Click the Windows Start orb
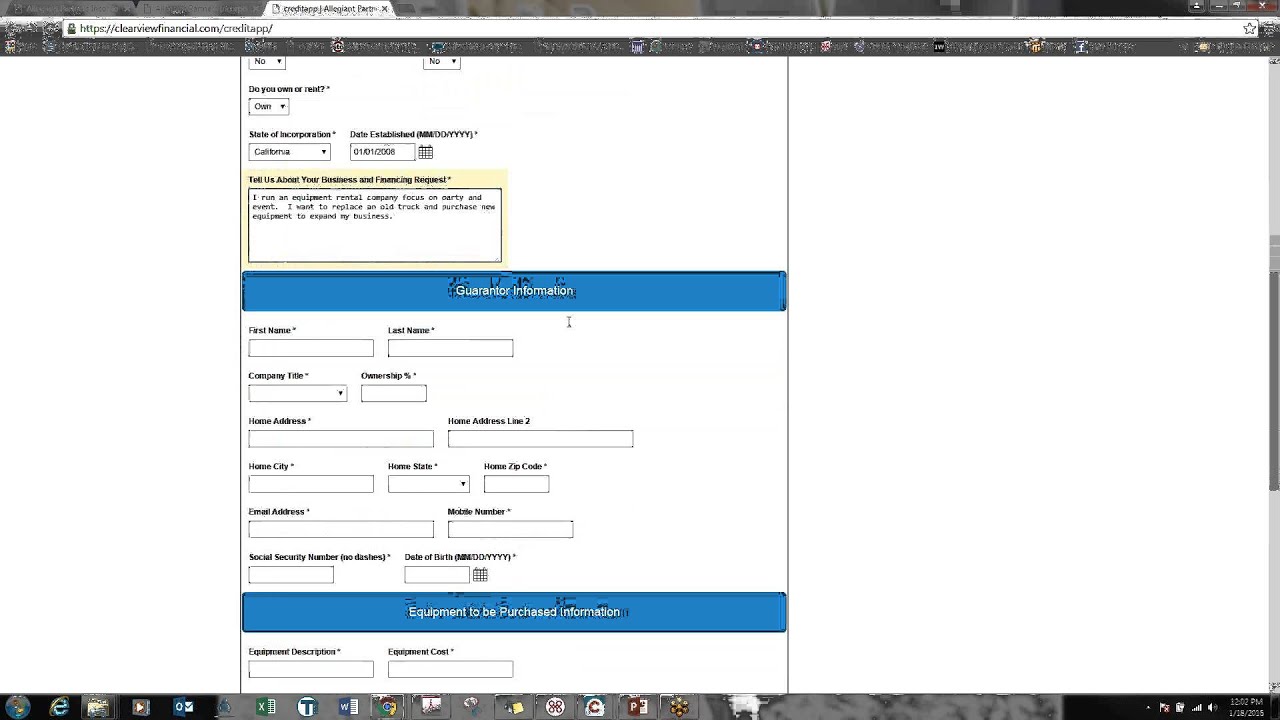This screenshot has height=720, width=1280. pyautogui.click(x=16, y=707)
